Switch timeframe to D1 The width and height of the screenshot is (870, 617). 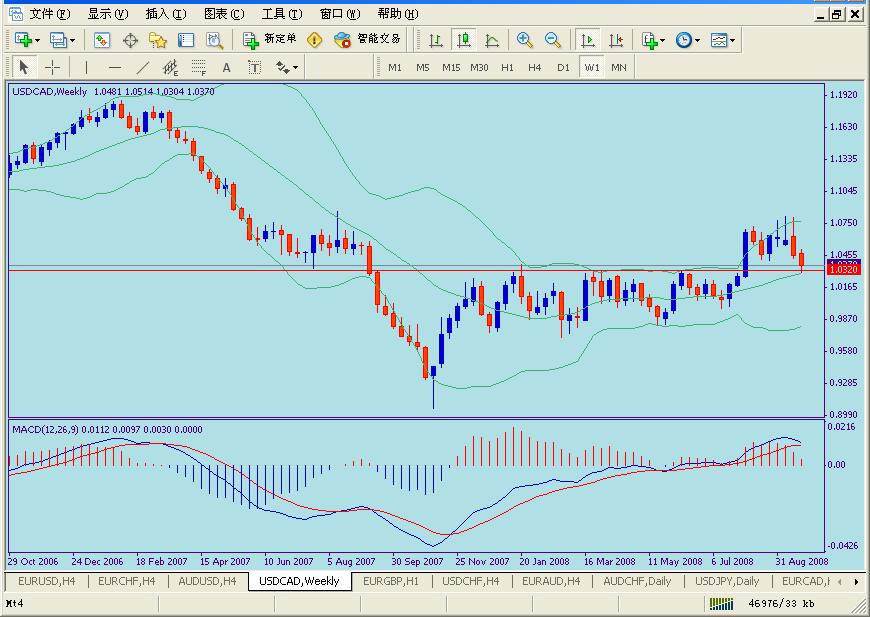(x=563, y=67)
